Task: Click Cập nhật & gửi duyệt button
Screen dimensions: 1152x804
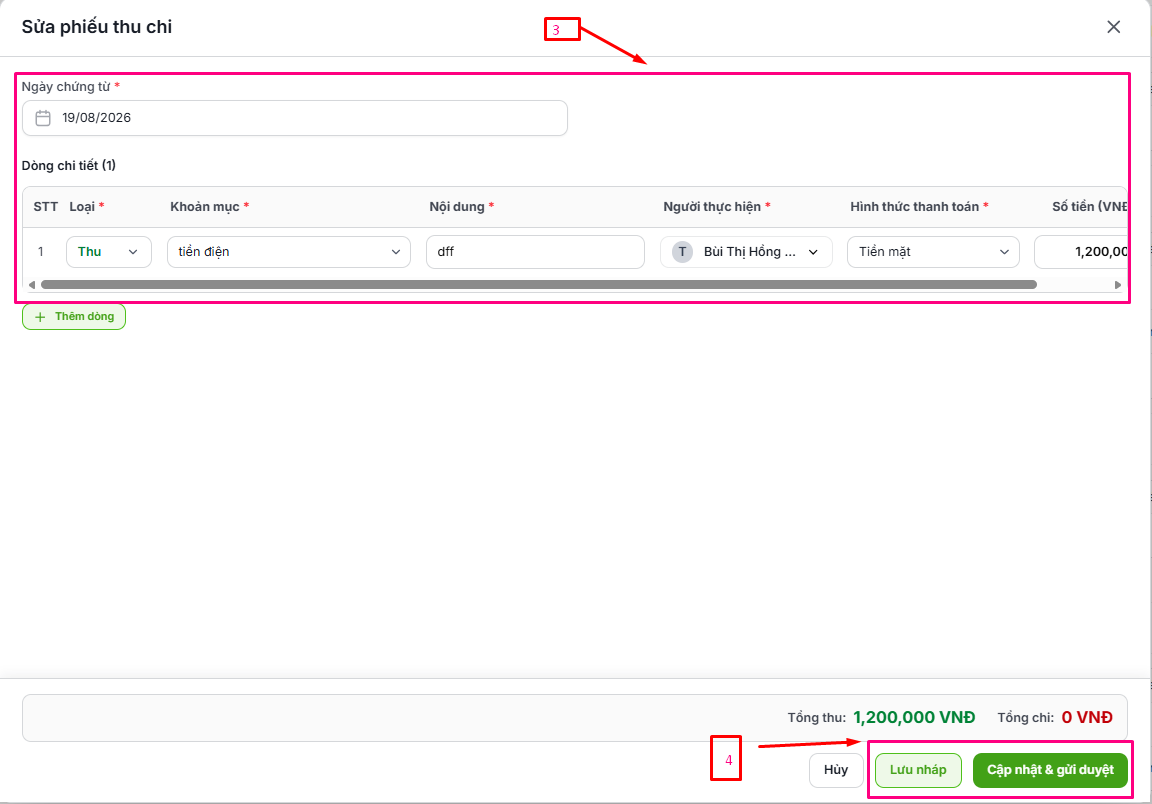Action: point(1051,770)
